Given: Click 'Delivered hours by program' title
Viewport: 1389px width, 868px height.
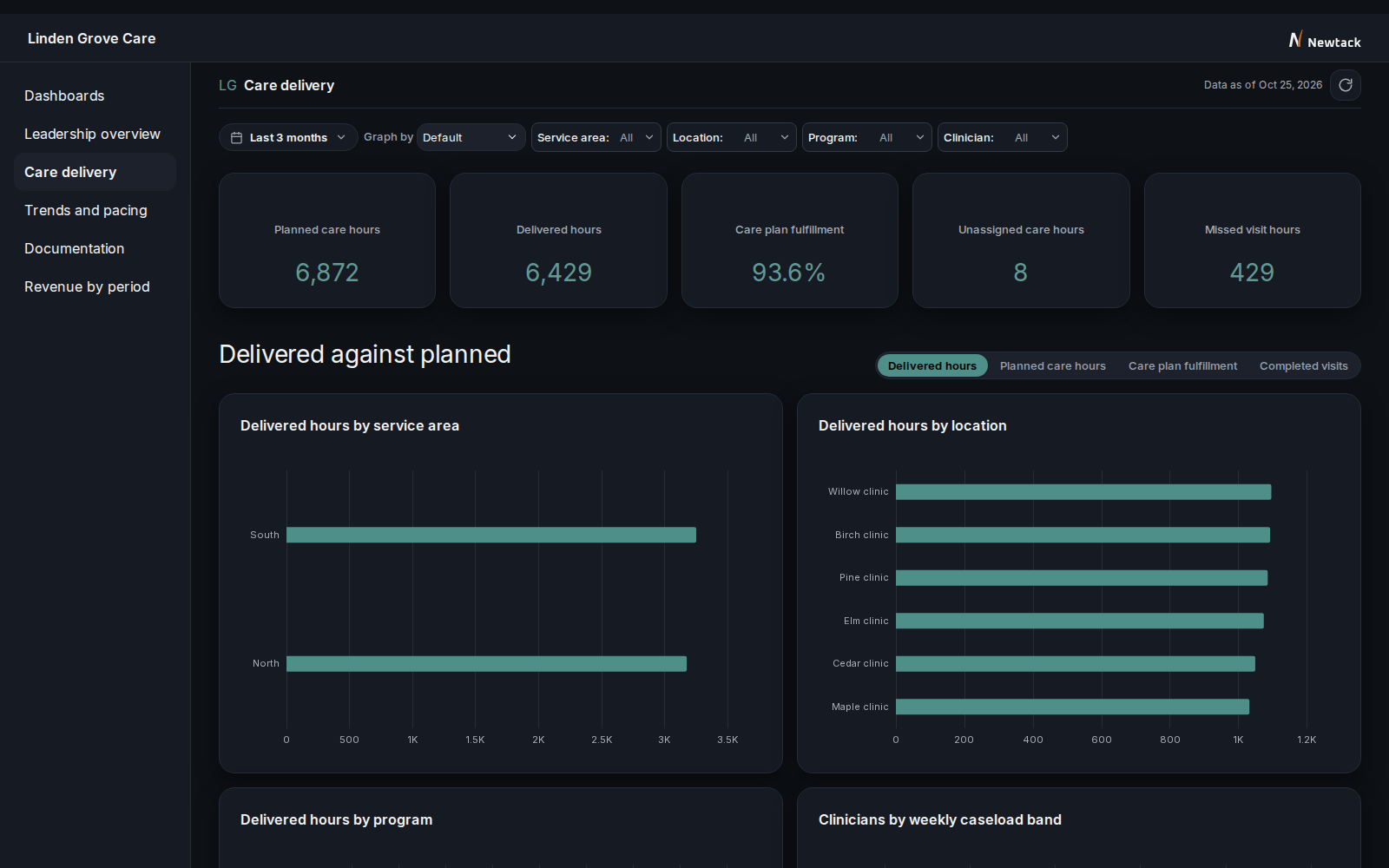Looking at the screenshot, I should point(336,819).
